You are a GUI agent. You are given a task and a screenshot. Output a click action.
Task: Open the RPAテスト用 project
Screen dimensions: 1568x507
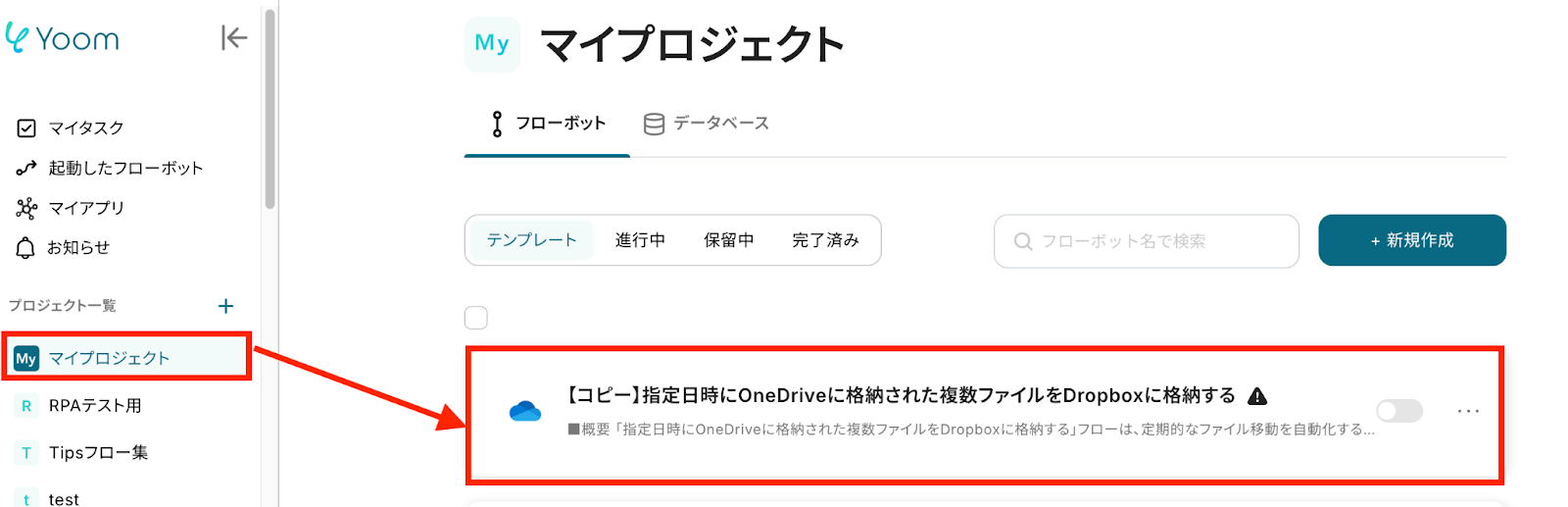(95, 405)
